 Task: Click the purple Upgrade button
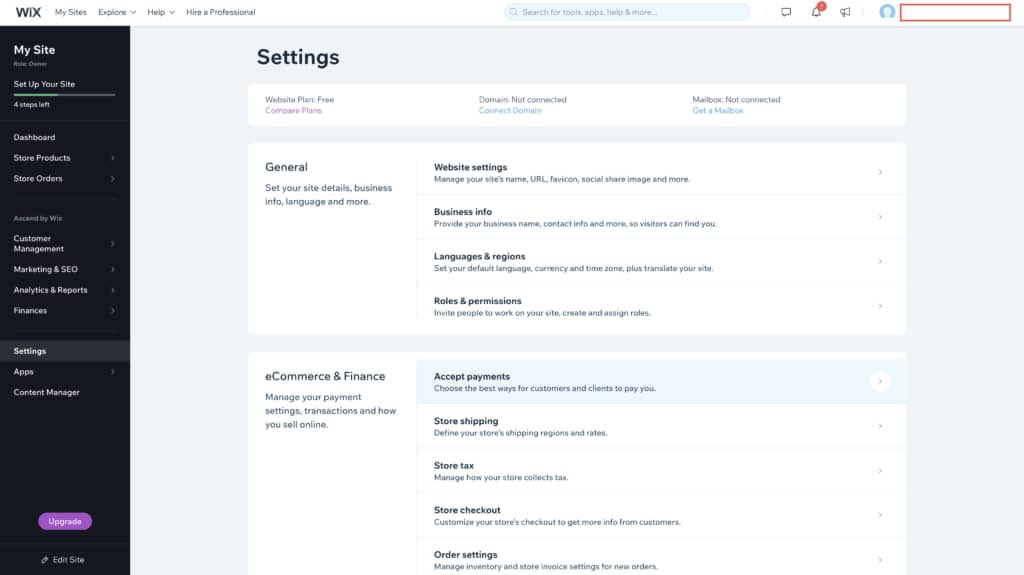click(65, 521)
